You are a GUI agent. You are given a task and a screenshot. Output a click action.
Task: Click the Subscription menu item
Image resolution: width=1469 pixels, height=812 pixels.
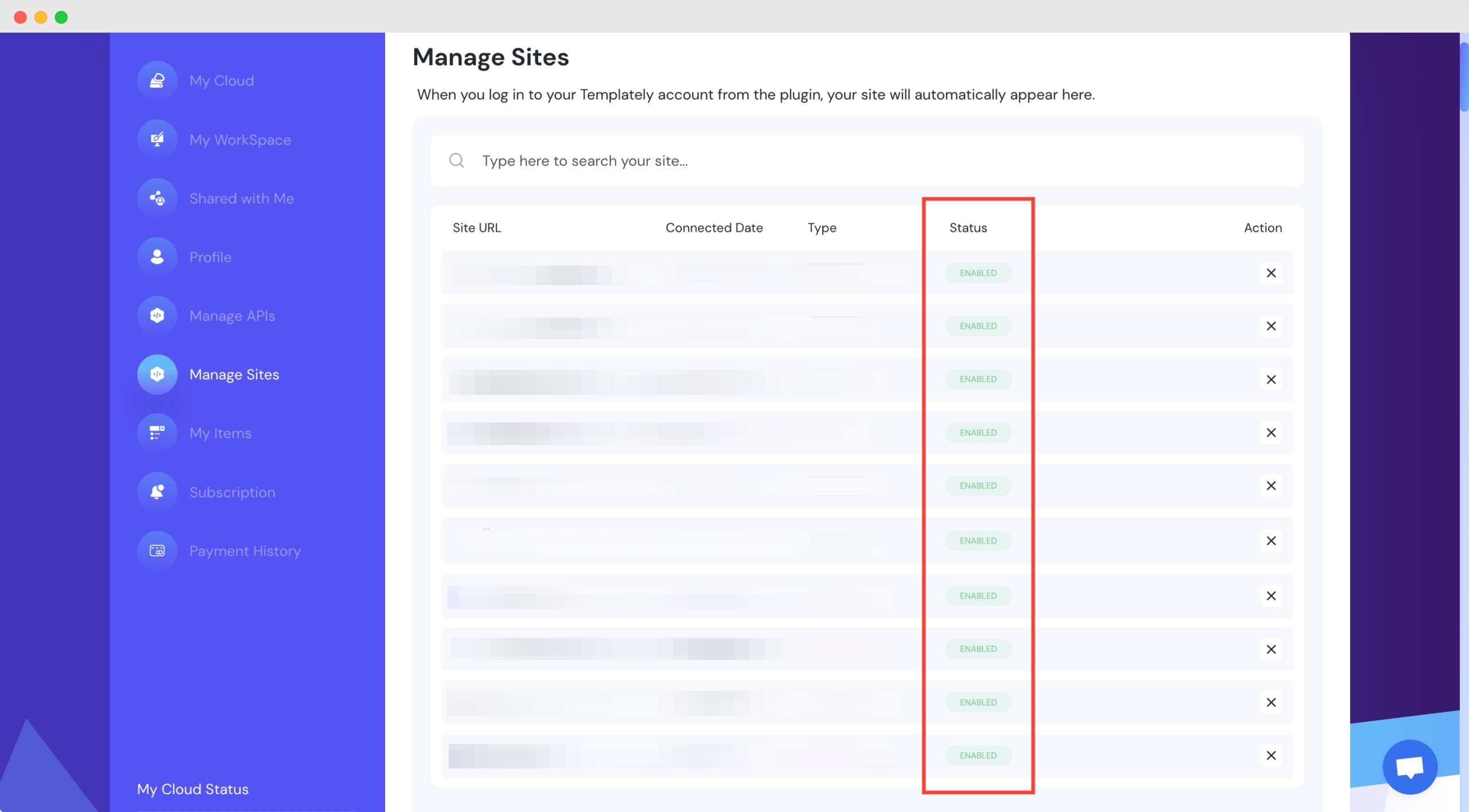pyautogui.click(x=232, y=491)
